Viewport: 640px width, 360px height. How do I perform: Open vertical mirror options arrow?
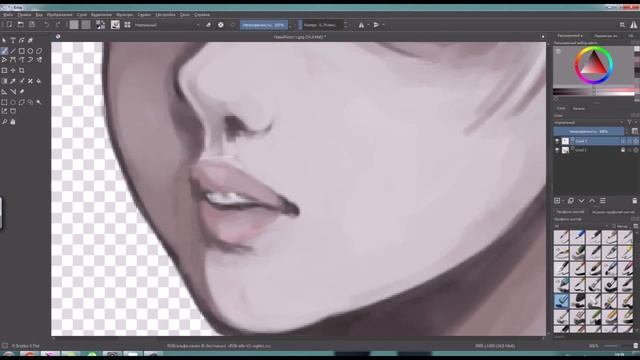(384, 25)
